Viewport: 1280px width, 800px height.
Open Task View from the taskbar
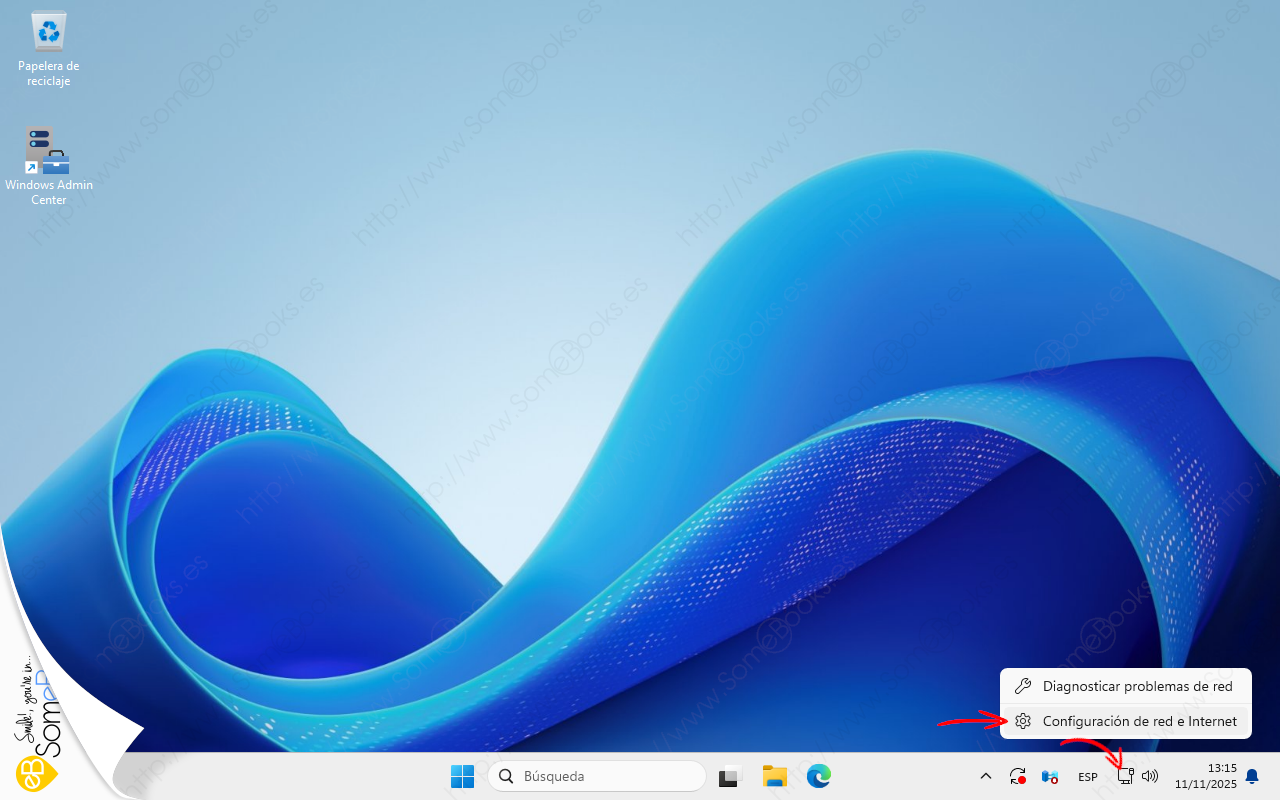[x=730, y=776]
